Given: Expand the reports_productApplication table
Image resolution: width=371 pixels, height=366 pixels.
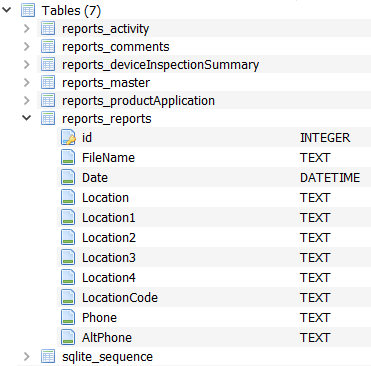Looking at the screenshot, I should [27, 101].
